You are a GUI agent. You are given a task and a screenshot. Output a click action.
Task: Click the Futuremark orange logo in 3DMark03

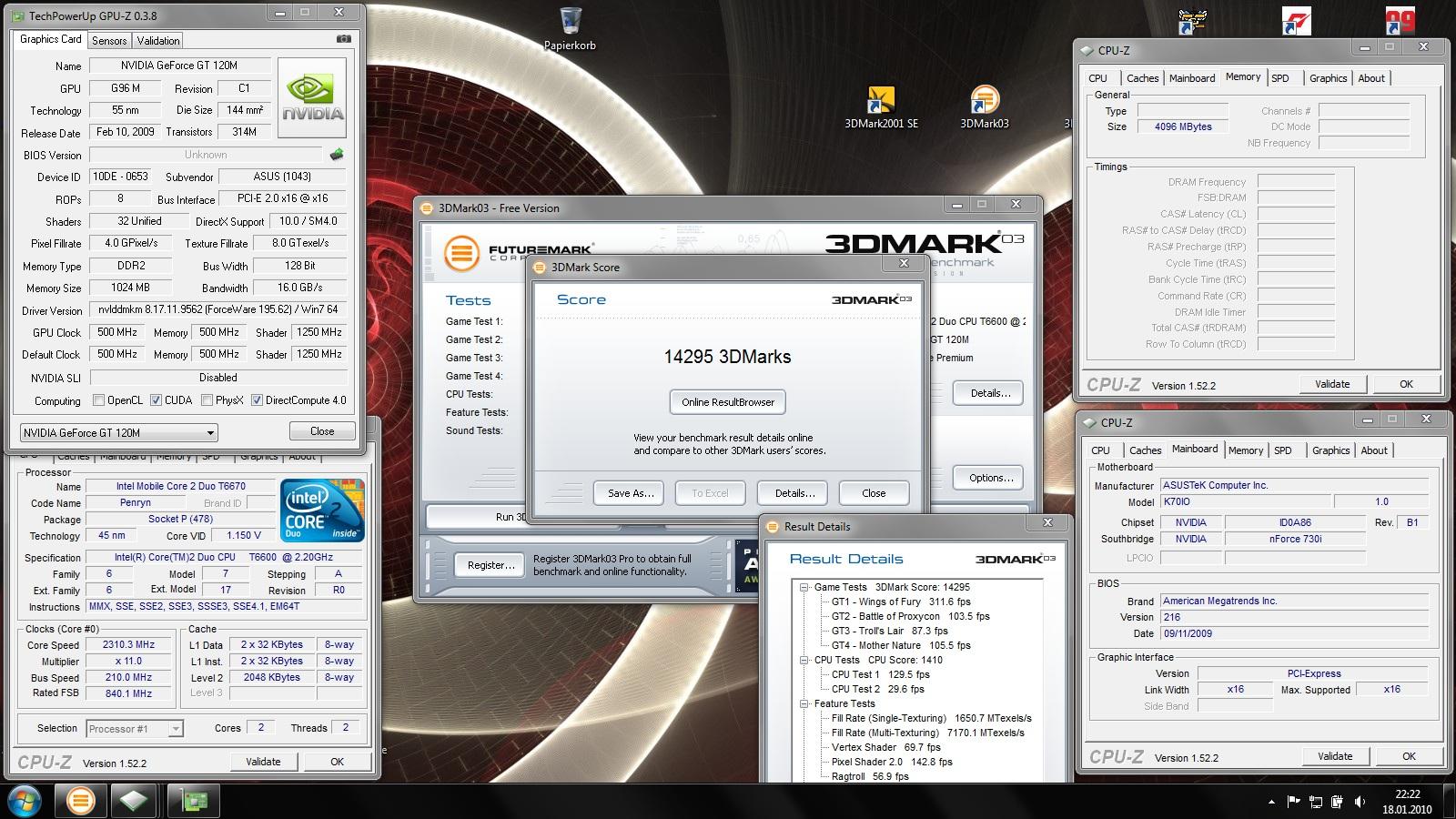pos(461,252)
